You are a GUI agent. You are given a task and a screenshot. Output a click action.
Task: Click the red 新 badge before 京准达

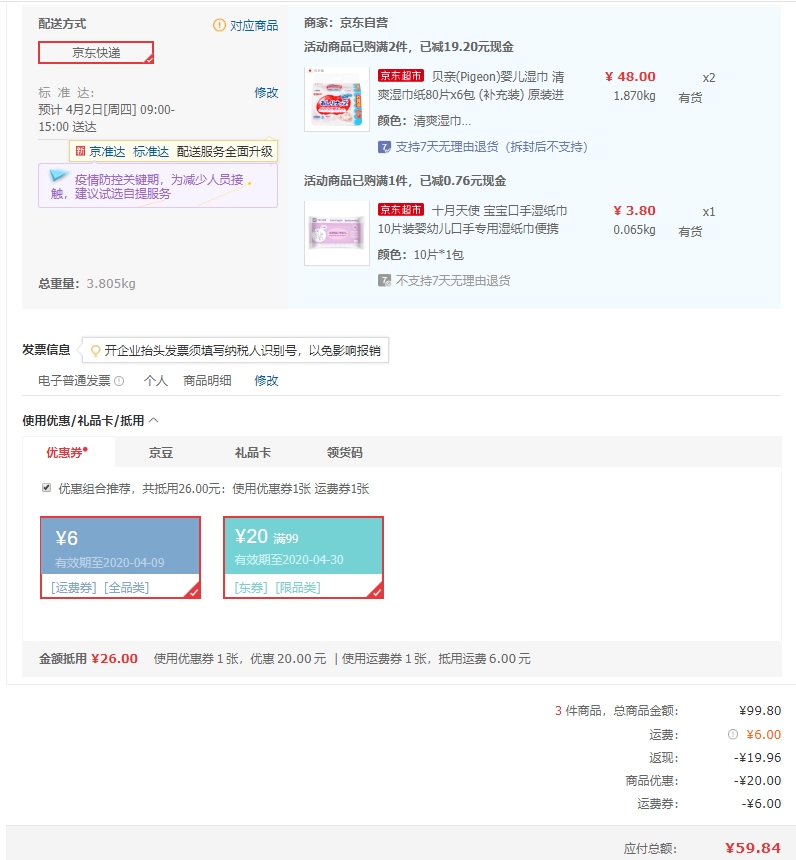81,151
